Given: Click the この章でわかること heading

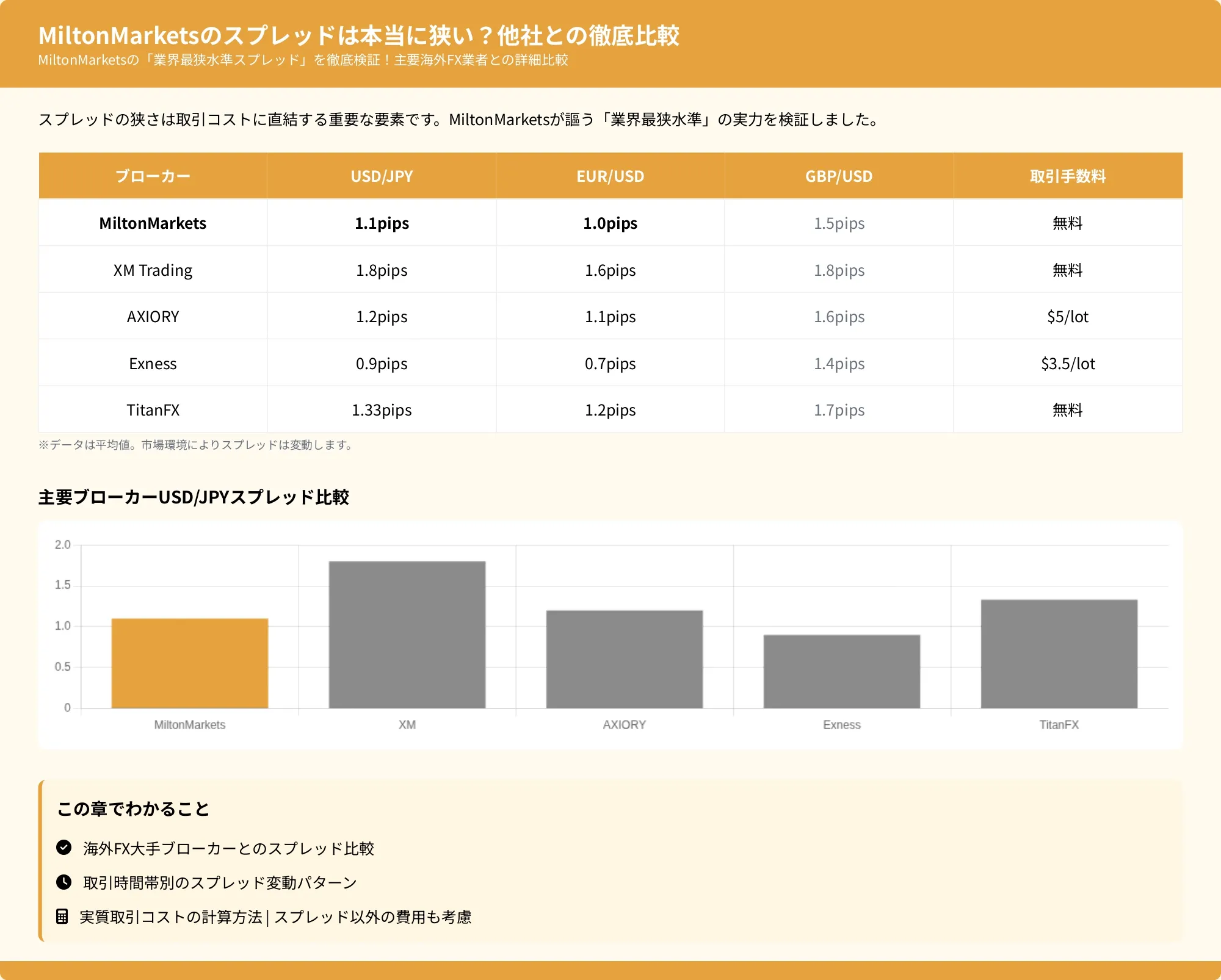Looking at the screenshot, I should (133, 809).
